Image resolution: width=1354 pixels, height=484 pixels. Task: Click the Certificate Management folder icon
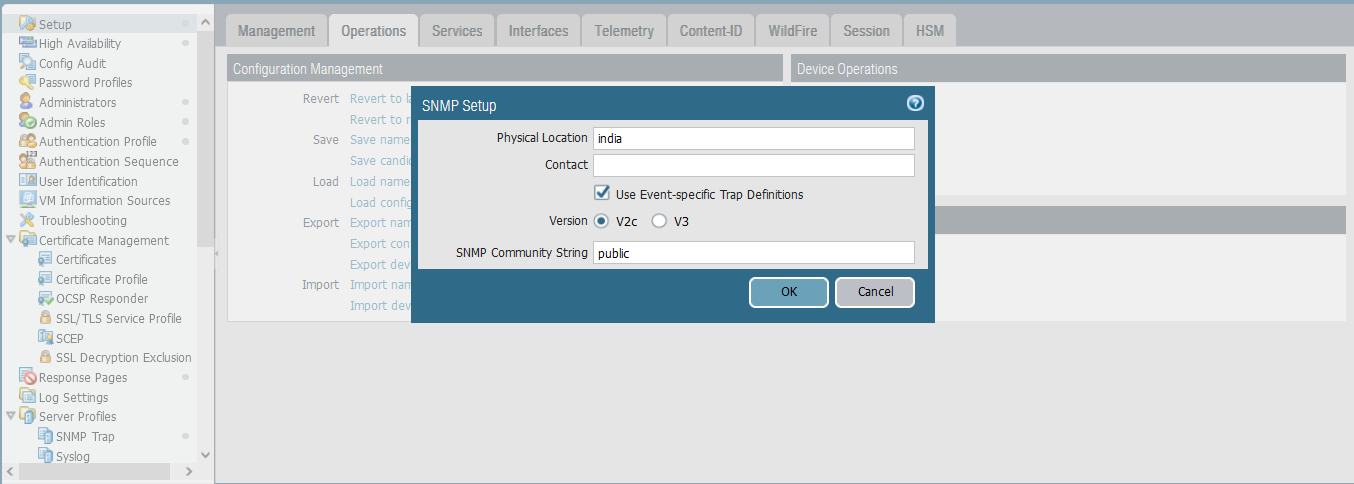coord(28,240)
